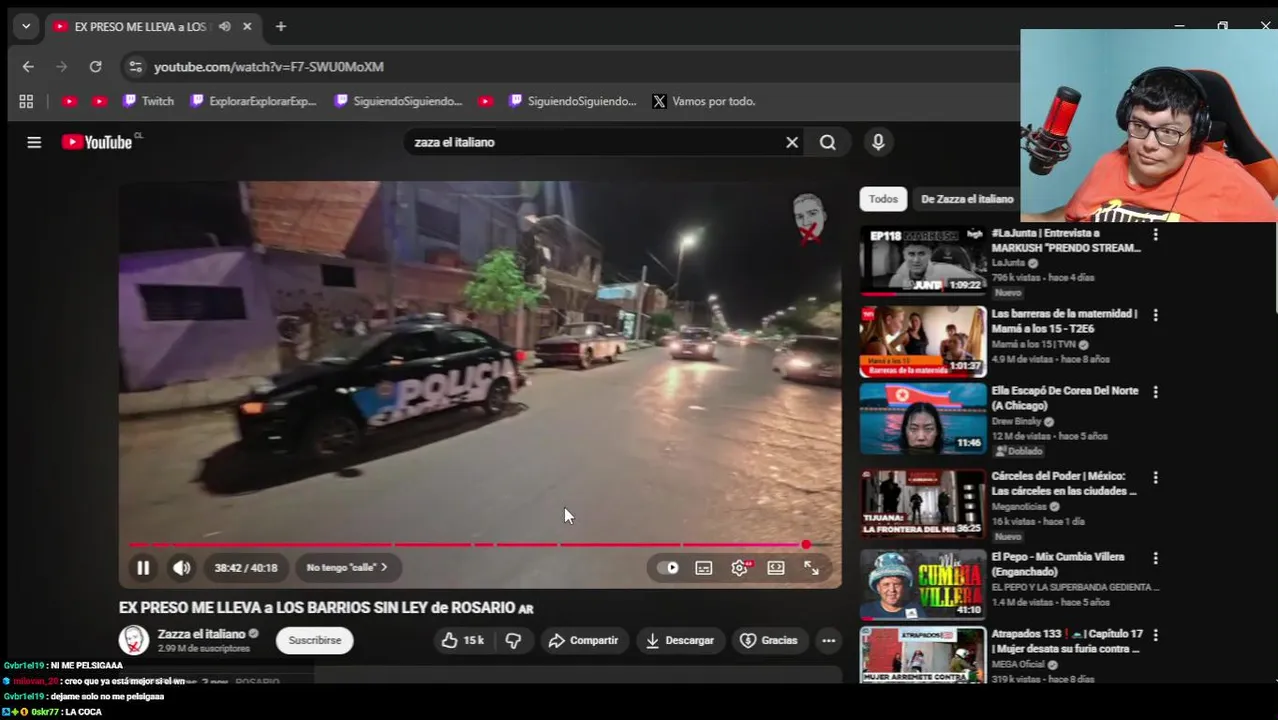Open Atrapados 133 Capítulo 17 title
Viewport: 1278px width, 720px height.
1067,641
